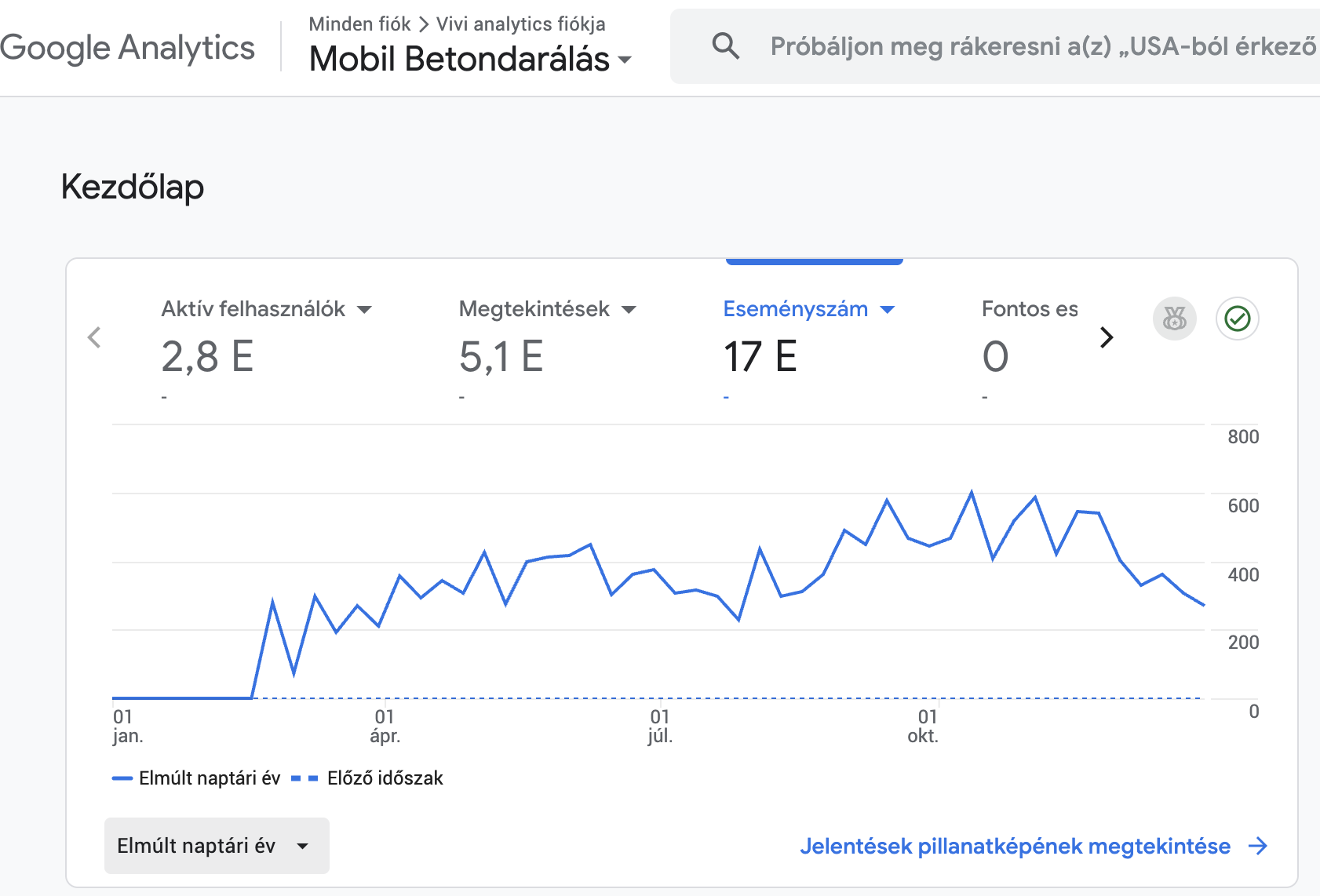Click the 800 y-axis value
This screenshot has height=896, width=1320.
1243,437
